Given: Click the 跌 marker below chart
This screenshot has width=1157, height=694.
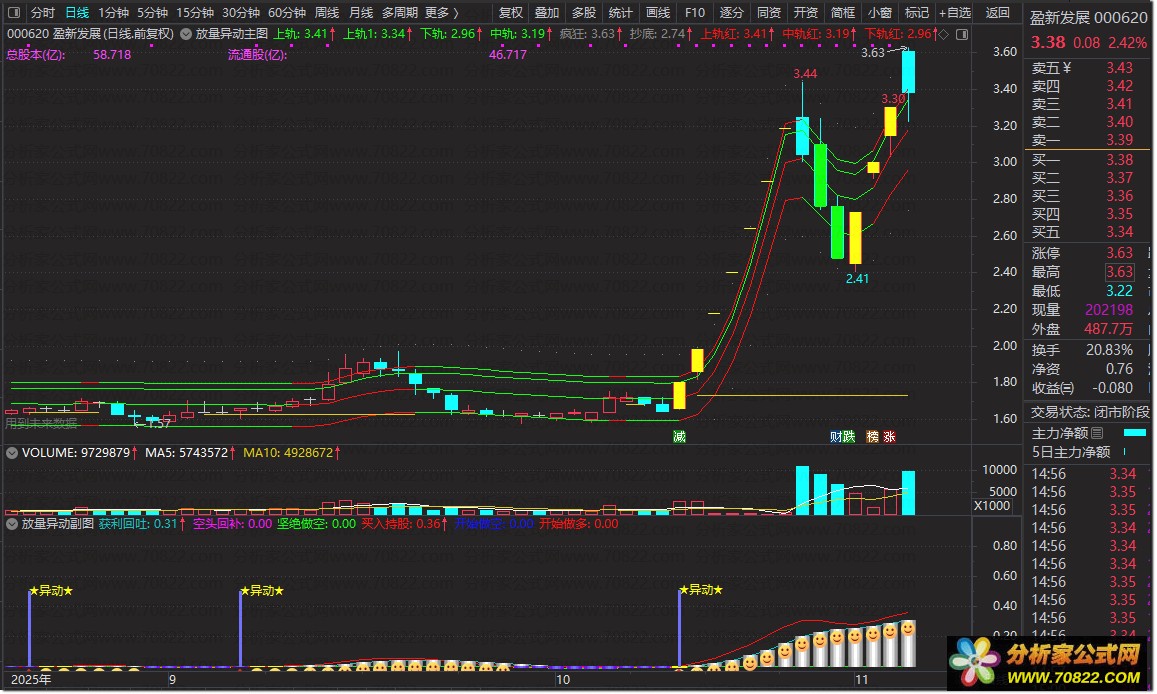Looking at the screenshot, I should 849,437.
